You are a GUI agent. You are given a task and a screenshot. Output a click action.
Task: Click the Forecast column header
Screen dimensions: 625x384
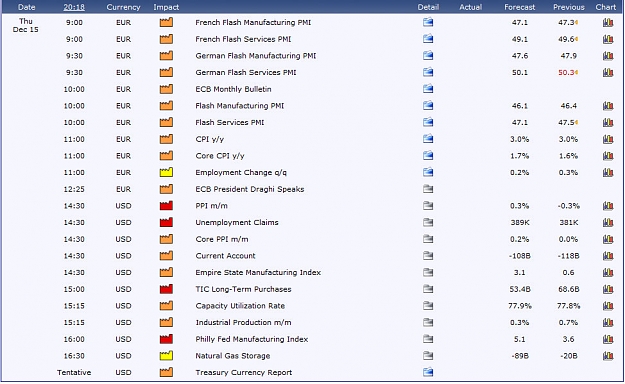point(519,7)
